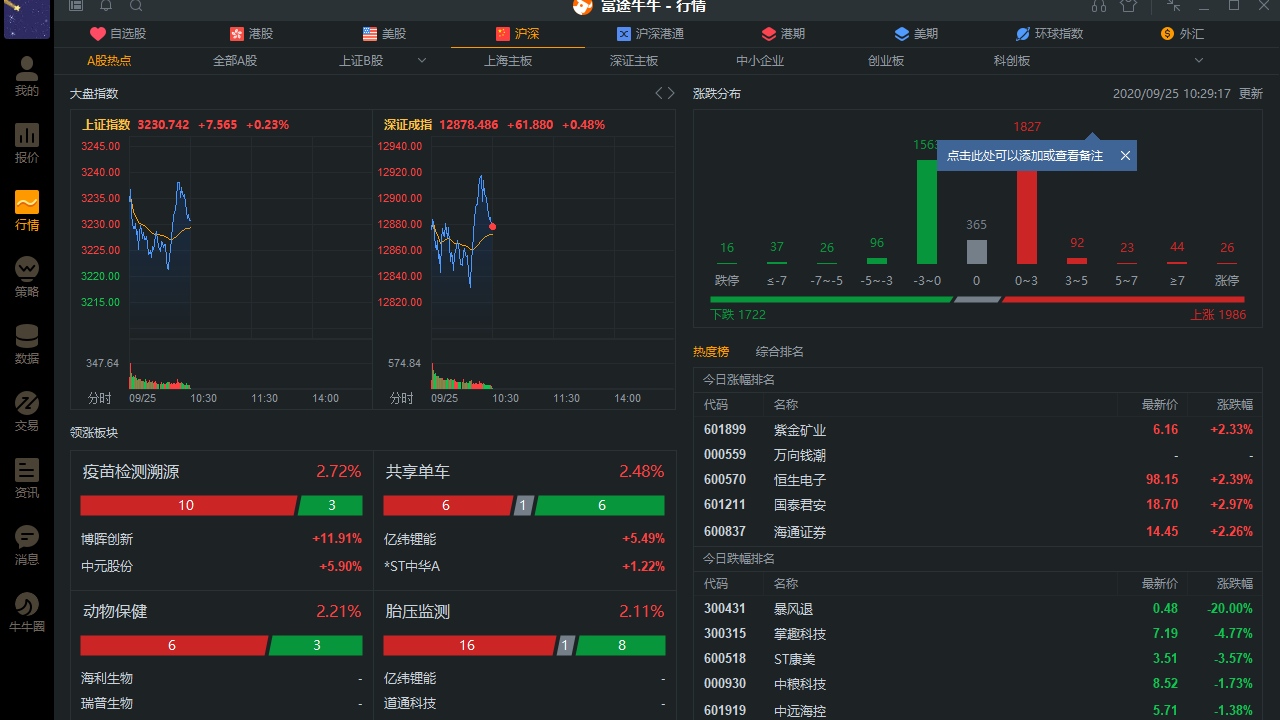Open the 牛牛圈 community section

click(x=26, y=610)
